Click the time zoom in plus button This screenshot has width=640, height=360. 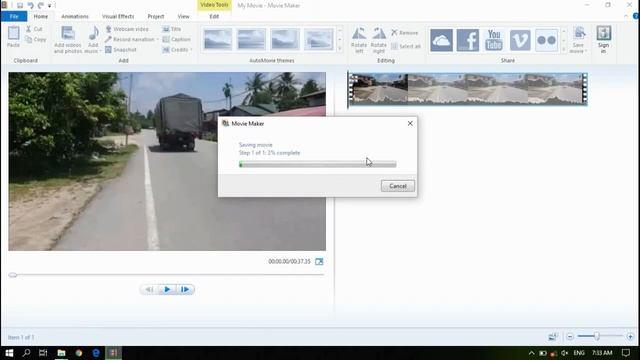click(630, 337)
